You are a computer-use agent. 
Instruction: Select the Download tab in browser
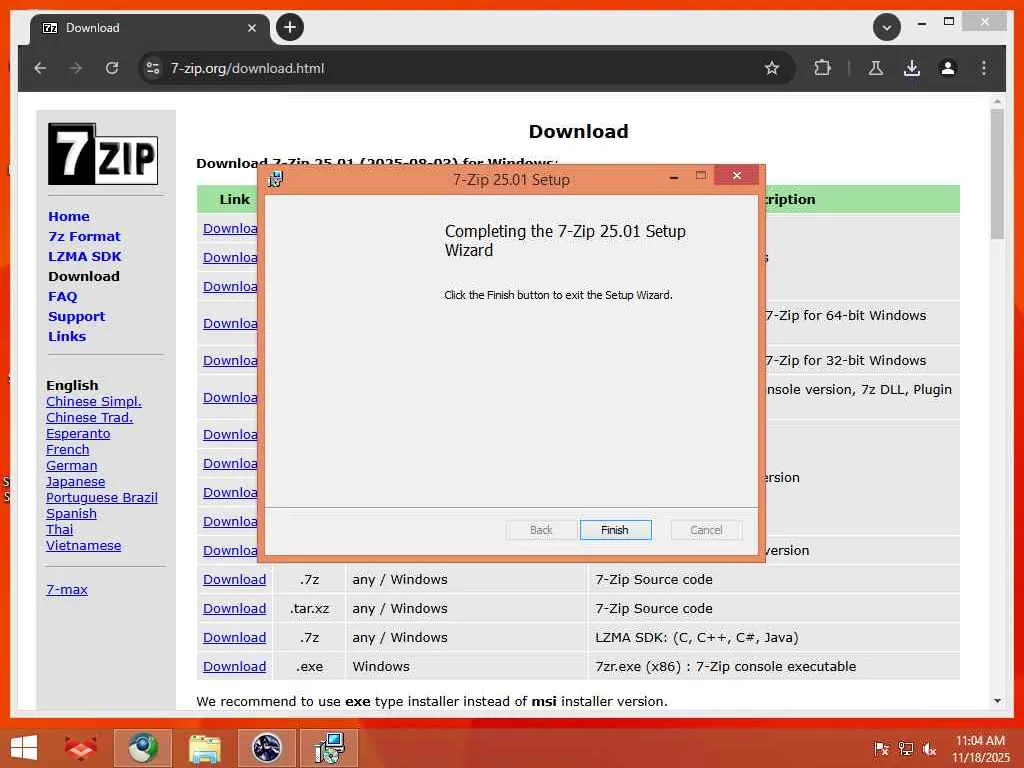[x=150, y=28]
